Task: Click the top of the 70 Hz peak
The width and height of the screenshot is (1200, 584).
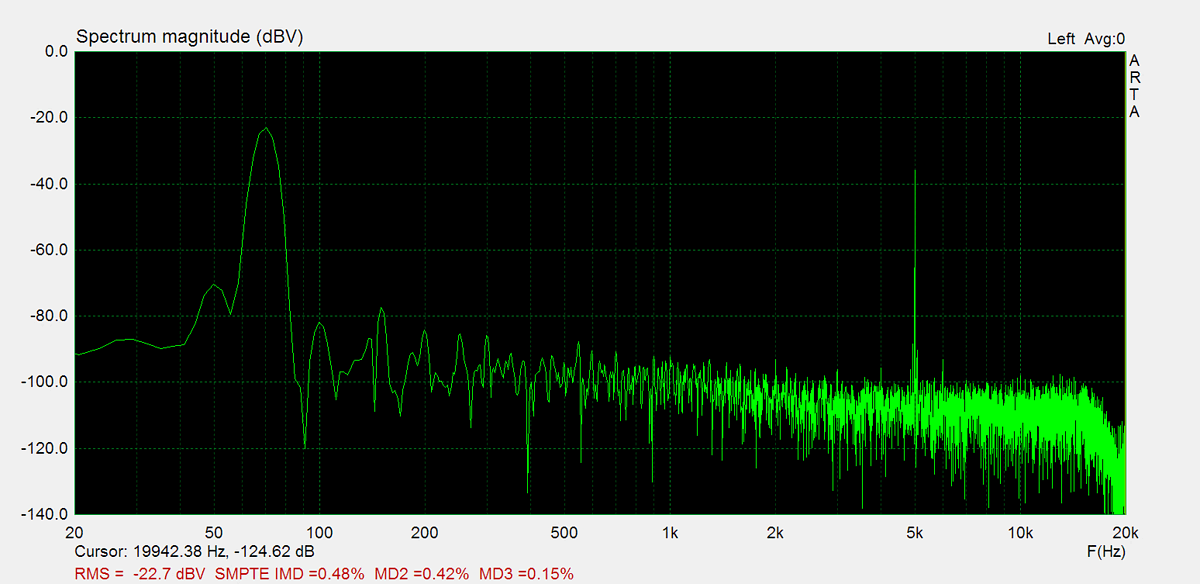Action: (x=266, y=129)
